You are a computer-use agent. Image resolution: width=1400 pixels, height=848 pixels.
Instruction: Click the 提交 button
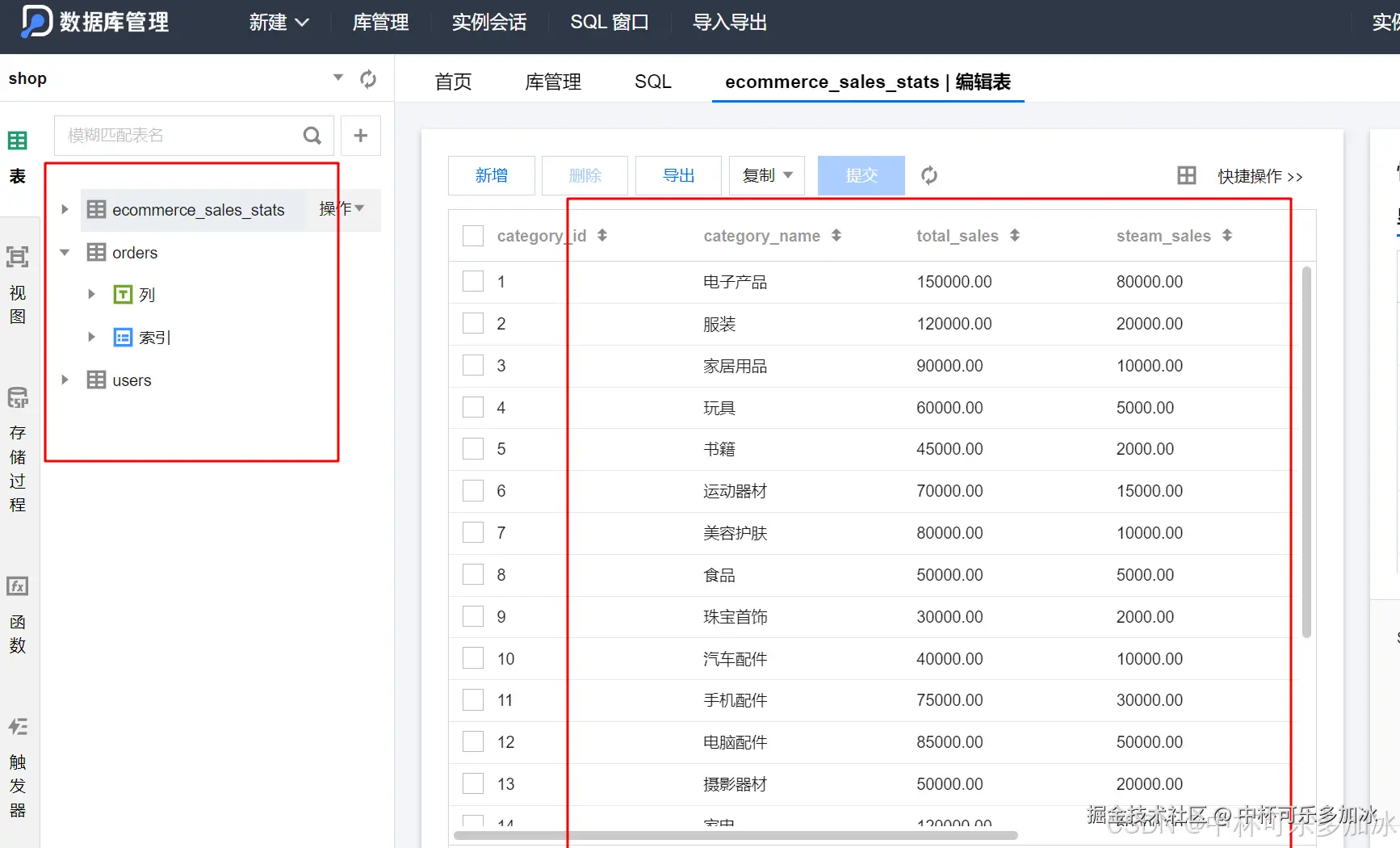coord(861,175)
